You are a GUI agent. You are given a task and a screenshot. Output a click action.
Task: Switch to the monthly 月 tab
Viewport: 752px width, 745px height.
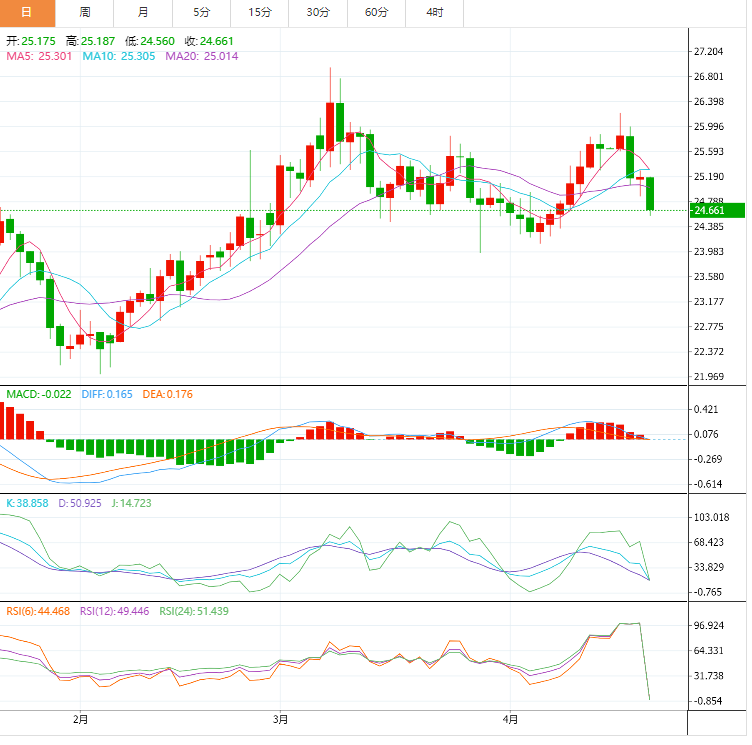coord(143,13)
